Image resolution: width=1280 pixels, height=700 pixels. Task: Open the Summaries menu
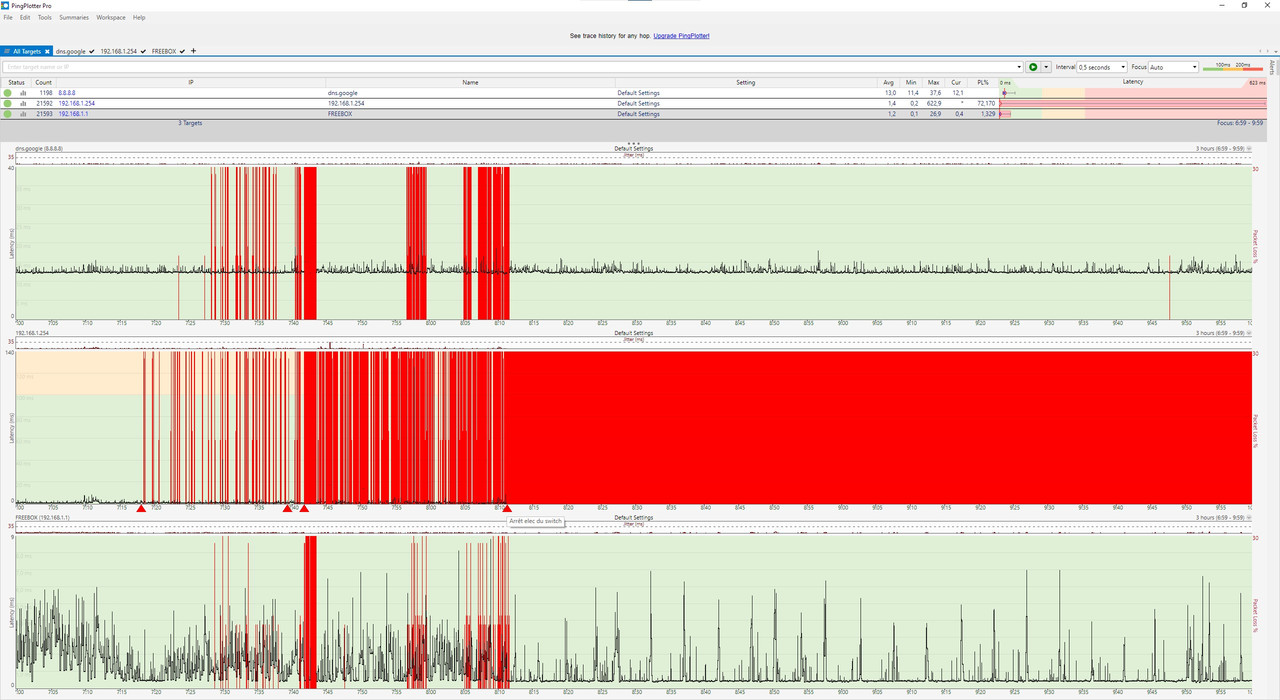pos(74,17)
